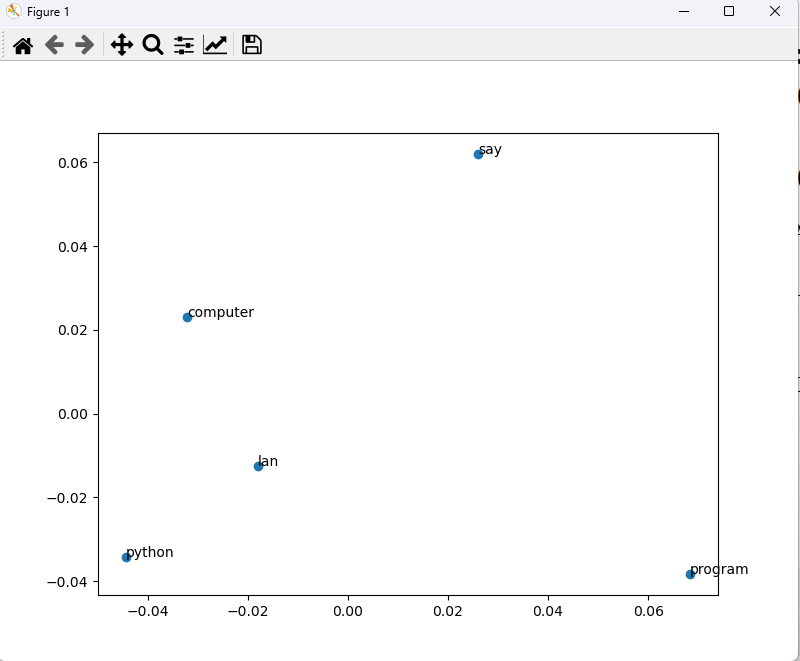The image size is (800, 661).
Task: Open the configure subplots dialog
Action: [184, 45]
